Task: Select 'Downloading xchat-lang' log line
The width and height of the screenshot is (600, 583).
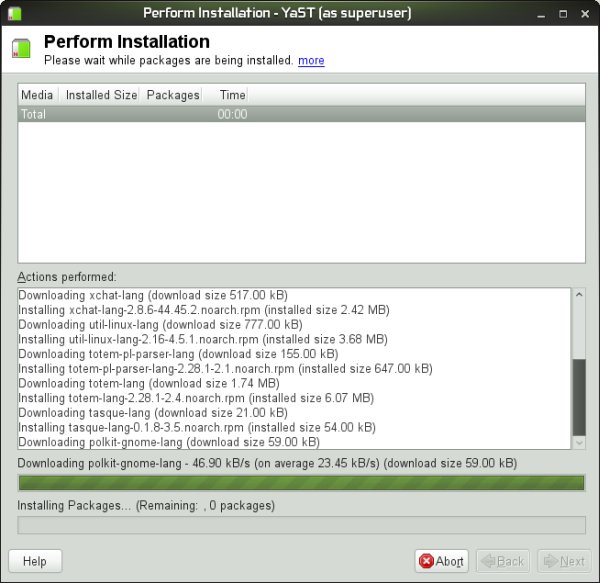Action: coord(153,295)
